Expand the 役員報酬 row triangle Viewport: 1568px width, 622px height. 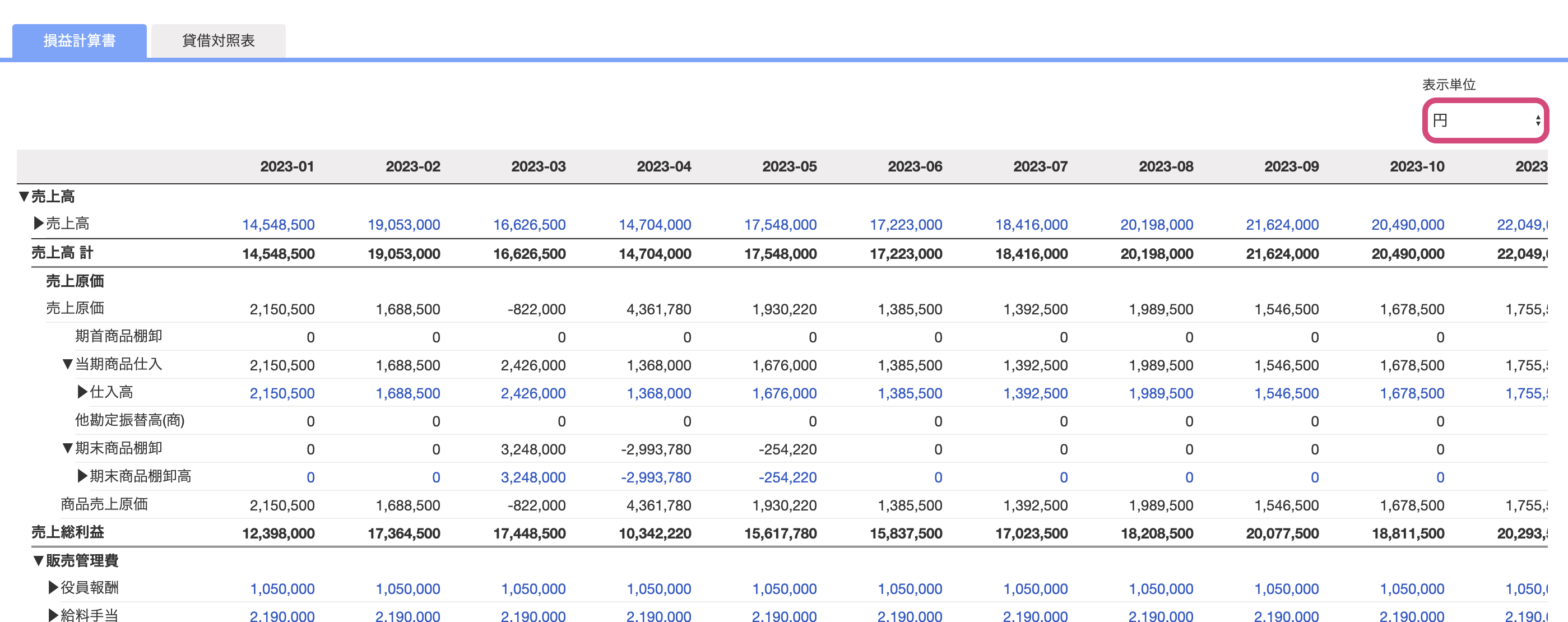pyautogui.click(x=53, y=587)
